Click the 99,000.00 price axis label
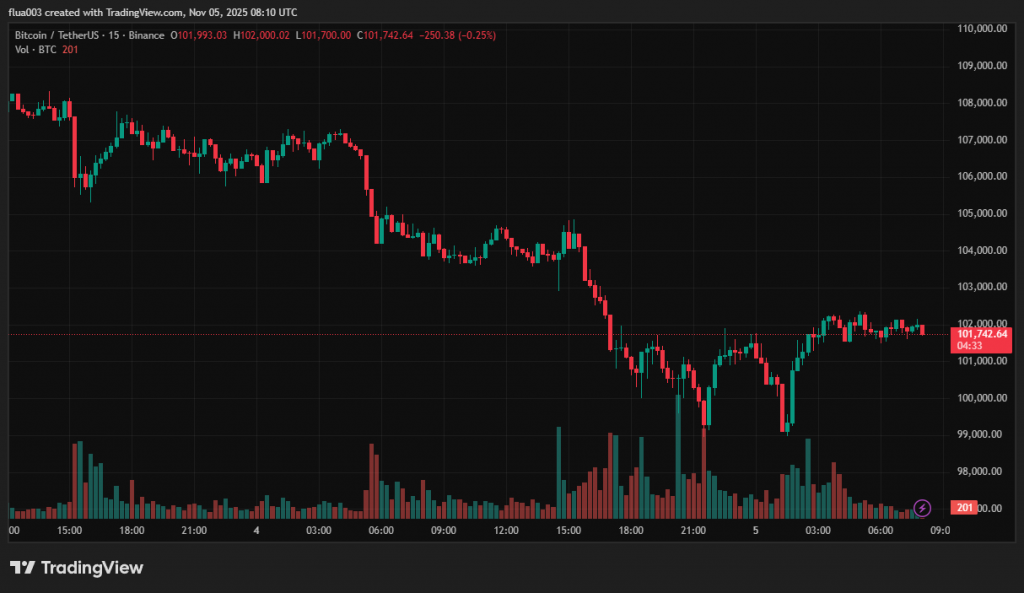Image resolution: width=1024 pixels, height=593 pixels. [x=981, y=435]
